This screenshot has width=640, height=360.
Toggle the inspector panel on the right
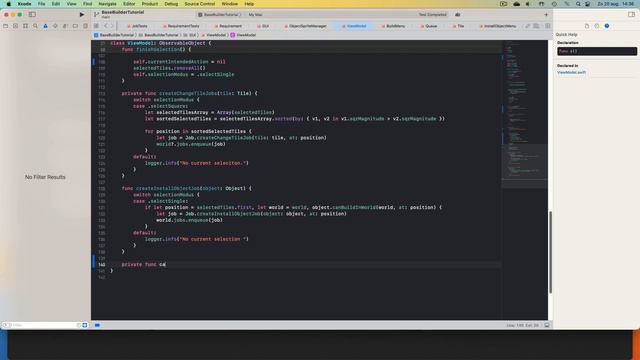pos(631,14)
